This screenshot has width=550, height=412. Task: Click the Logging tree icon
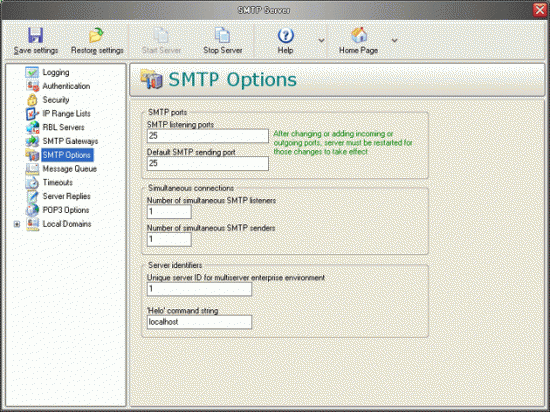[x=32, y=72]
